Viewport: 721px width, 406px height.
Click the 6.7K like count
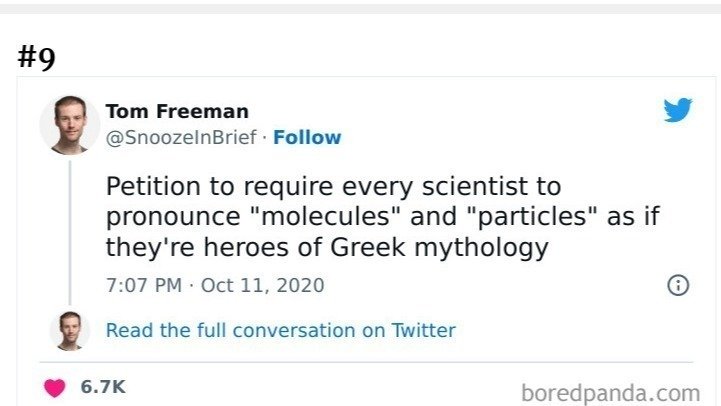[x=103, y=387]
